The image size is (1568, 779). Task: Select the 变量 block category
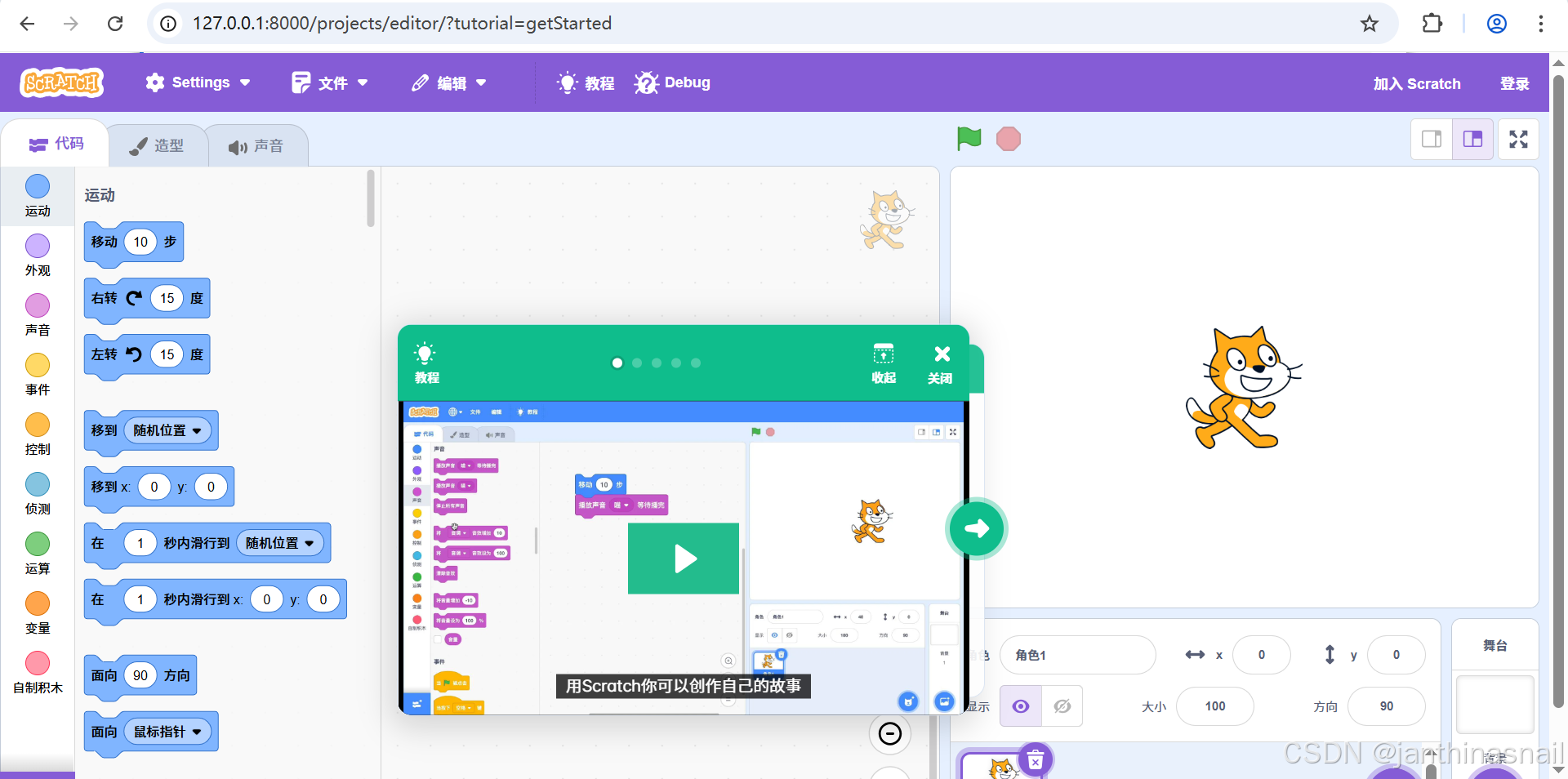38,613
